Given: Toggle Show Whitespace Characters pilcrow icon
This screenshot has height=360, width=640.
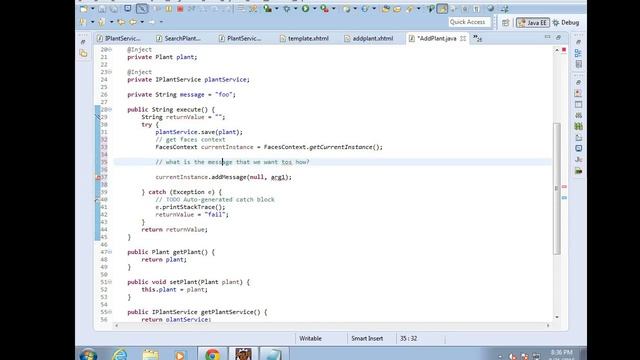Looking at the screenshot, I should coord(476,9).
